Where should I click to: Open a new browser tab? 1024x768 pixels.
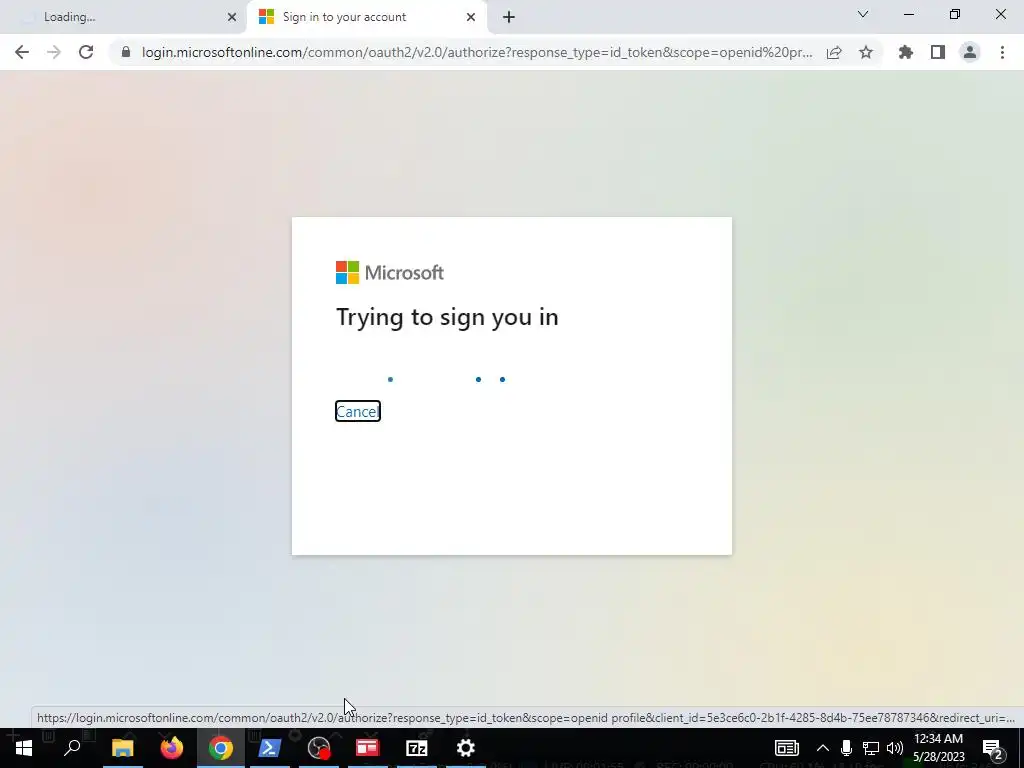tap(509, 17)
